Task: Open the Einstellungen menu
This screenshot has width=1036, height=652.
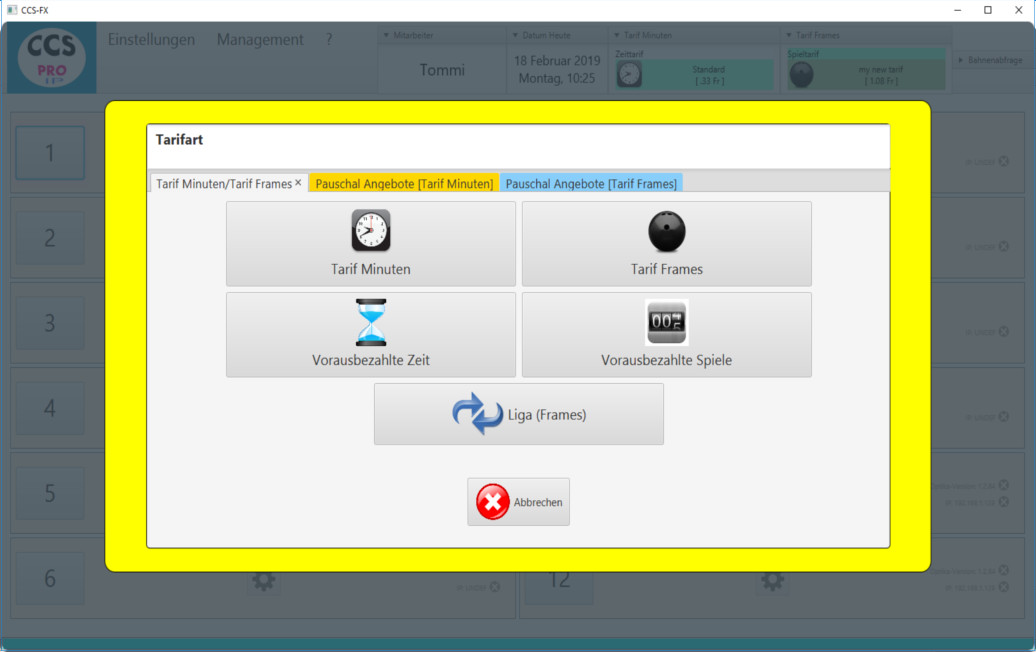Action: click(151, 40)
